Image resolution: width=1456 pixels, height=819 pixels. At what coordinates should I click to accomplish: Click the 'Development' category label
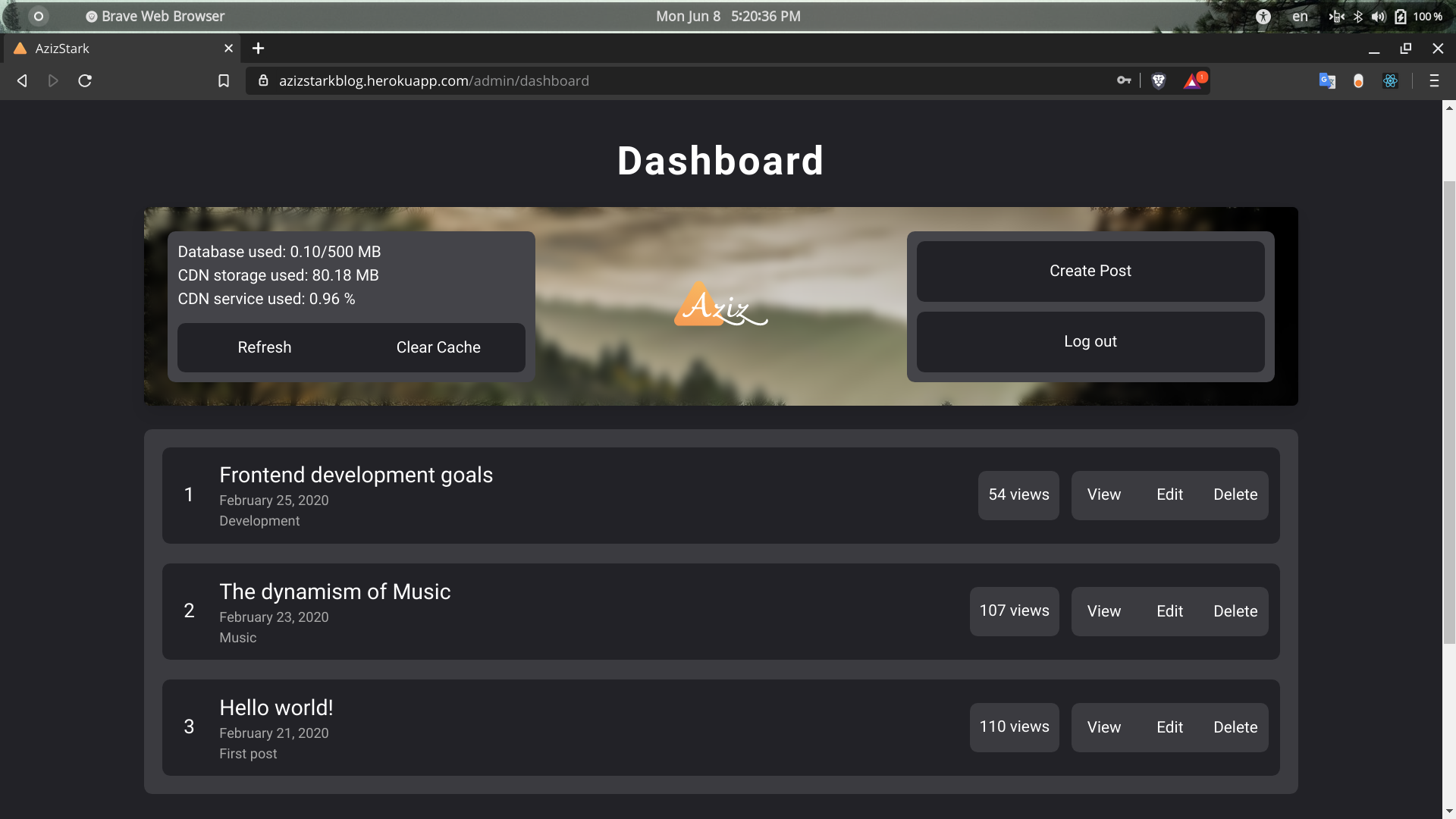click(x=259, y=521)
